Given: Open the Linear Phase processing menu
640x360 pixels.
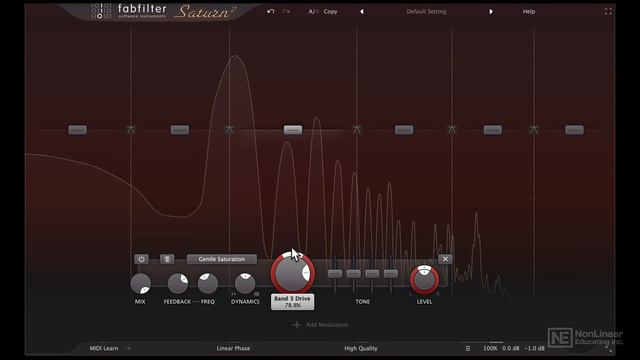Looking at the screenshot, I should pyautogui.click(x=233, y=348).
